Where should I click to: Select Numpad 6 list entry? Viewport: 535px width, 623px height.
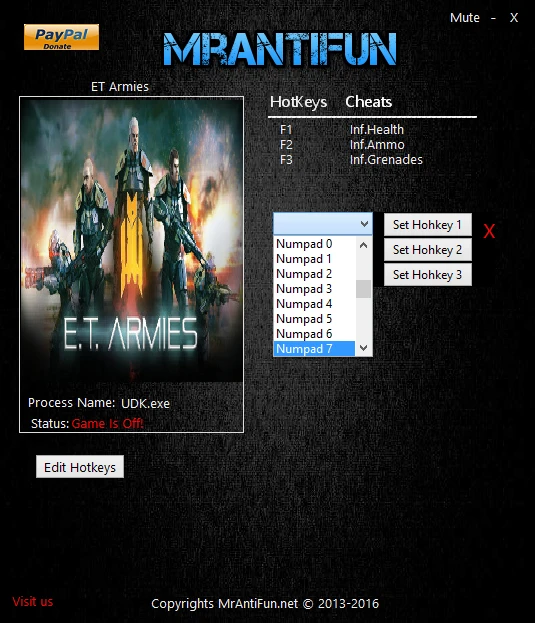pos(314,334)
